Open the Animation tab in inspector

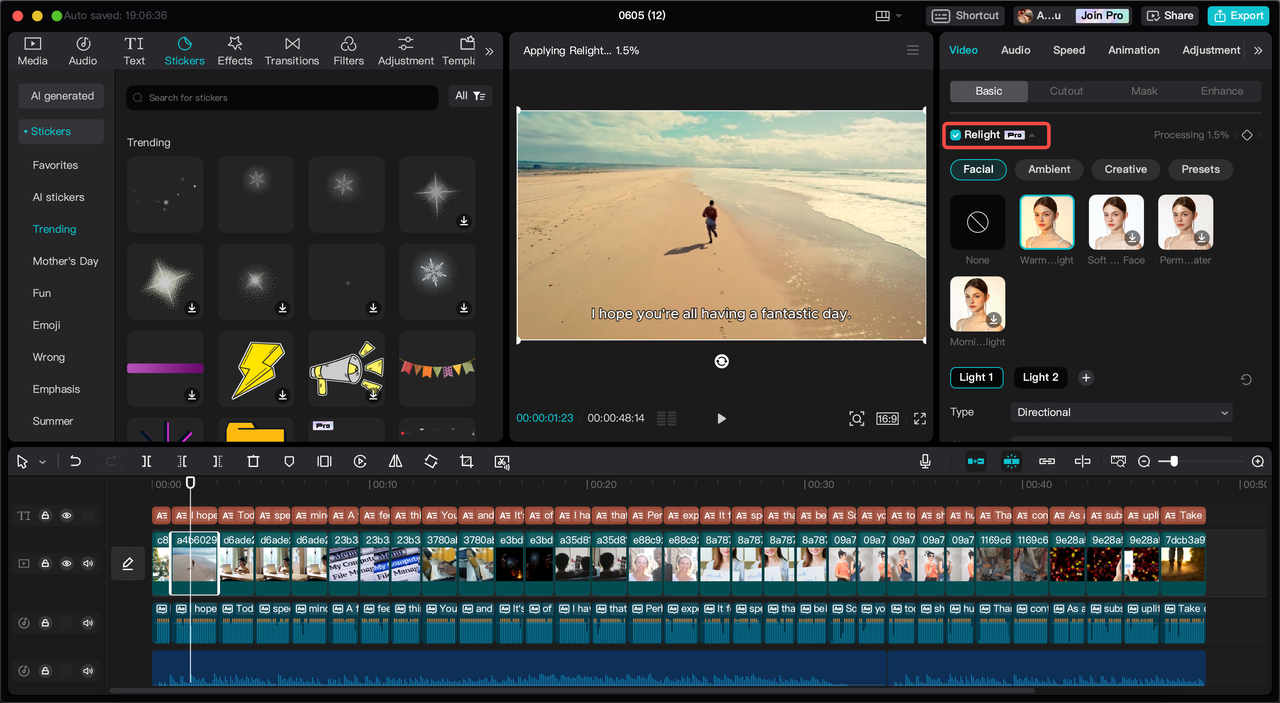pos(1133,50)
